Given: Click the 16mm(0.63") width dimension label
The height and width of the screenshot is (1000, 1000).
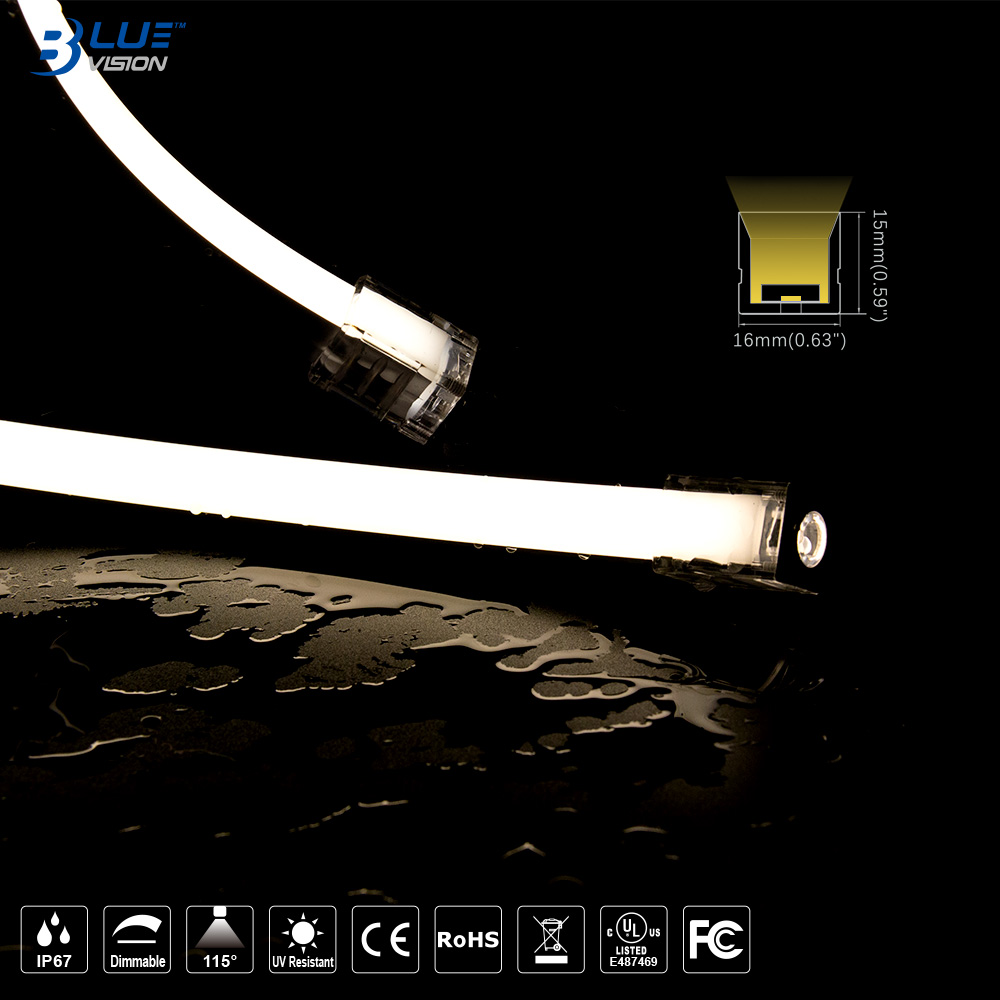Looking at the screenshot, I should point(790,341).
